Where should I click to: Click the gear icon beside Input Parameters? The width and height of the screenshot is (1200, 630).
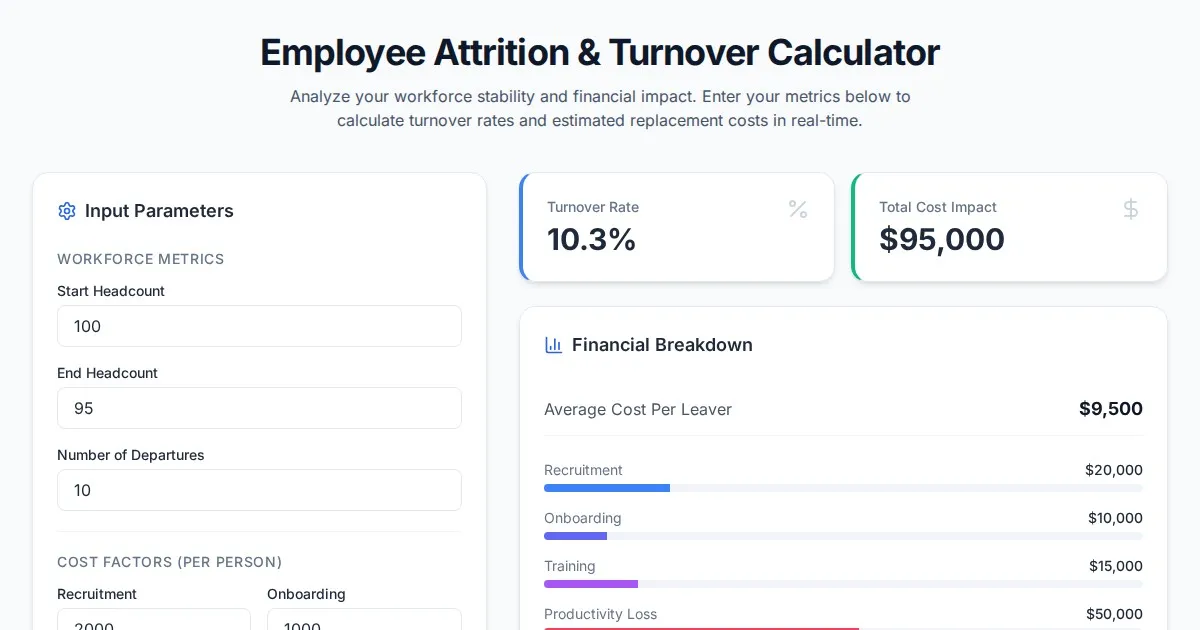point(67,211)
